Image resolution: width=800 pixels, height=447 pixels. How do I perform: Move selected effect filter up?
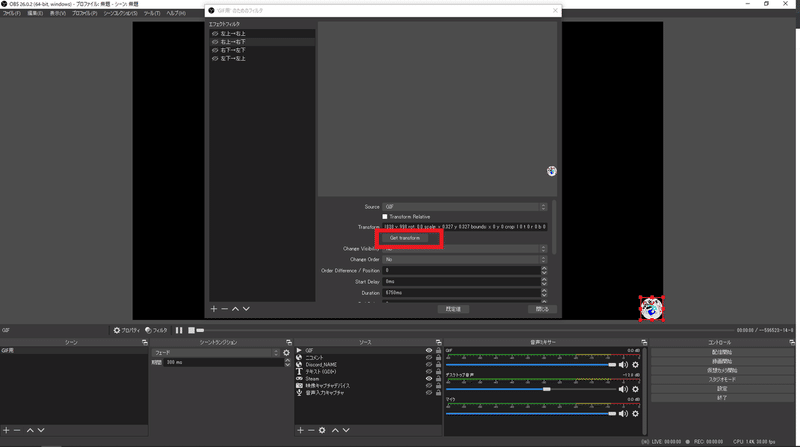click(235, 309)
